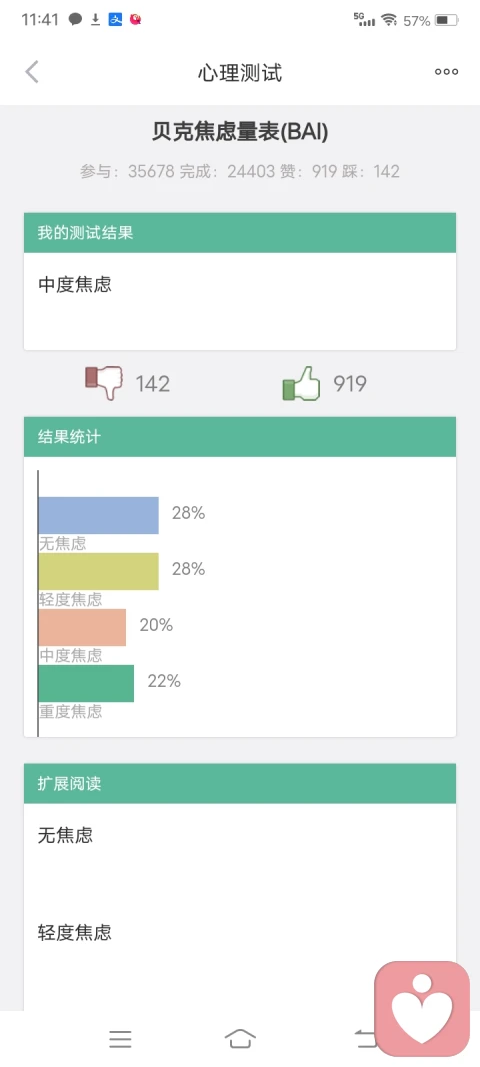Viewport: 480px width, 1067px height.
Task: Select the green 重度焦虑 22% bar
Action: 86,683
